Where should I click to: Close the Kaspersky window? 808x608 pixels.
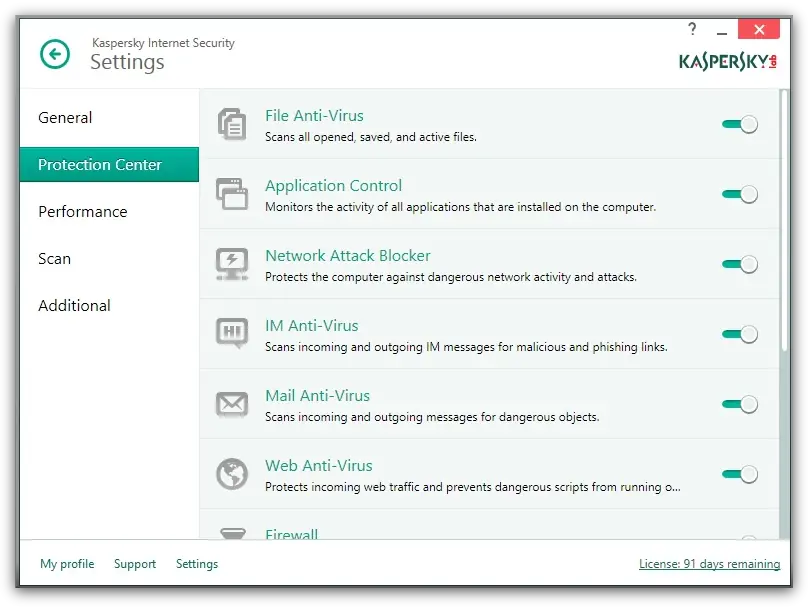(759, 29)
